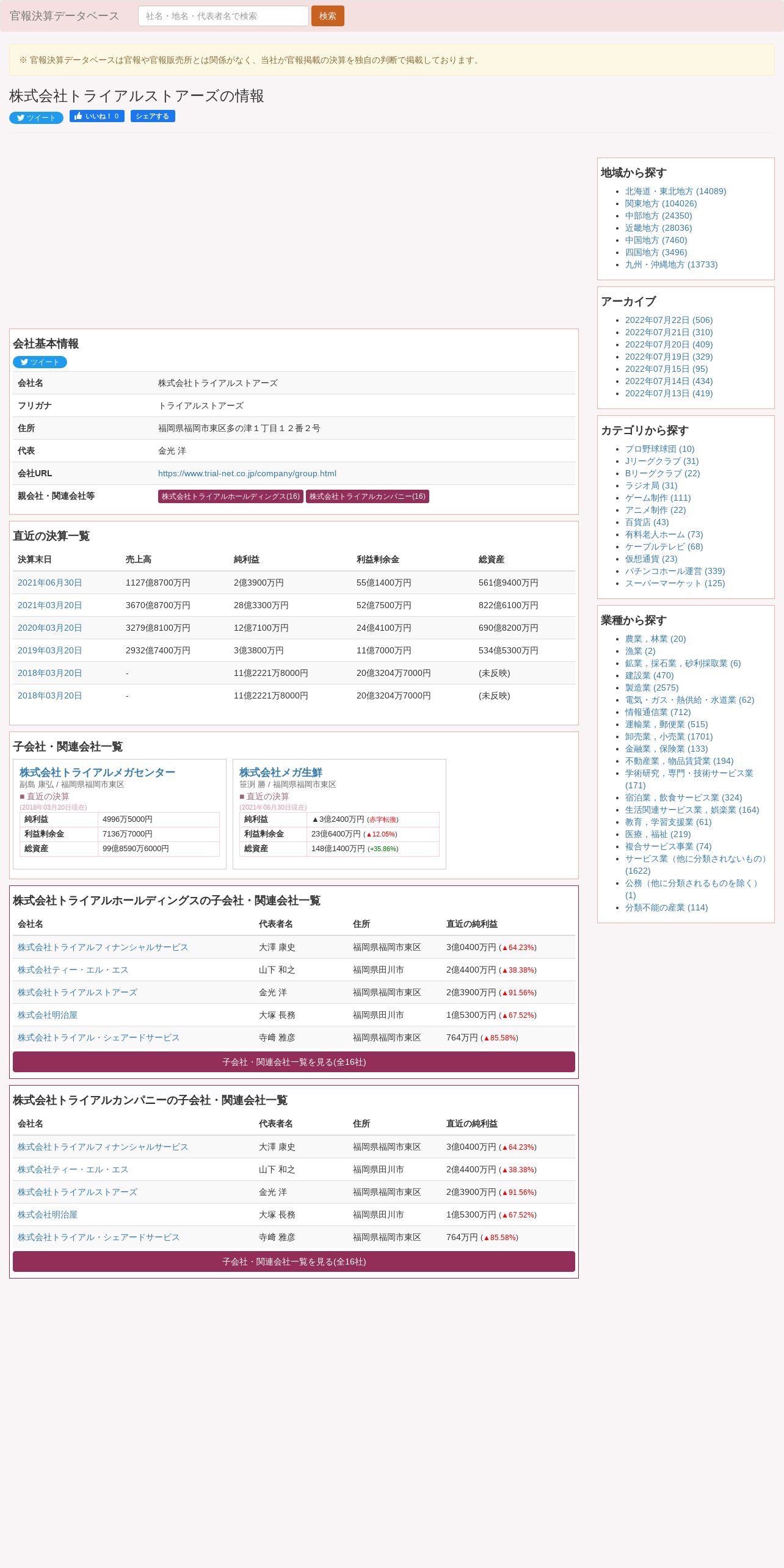Browse 関東地方 (104026) region
The image size is (784, 1568).
pyautogui.click(x=661, y=203)
